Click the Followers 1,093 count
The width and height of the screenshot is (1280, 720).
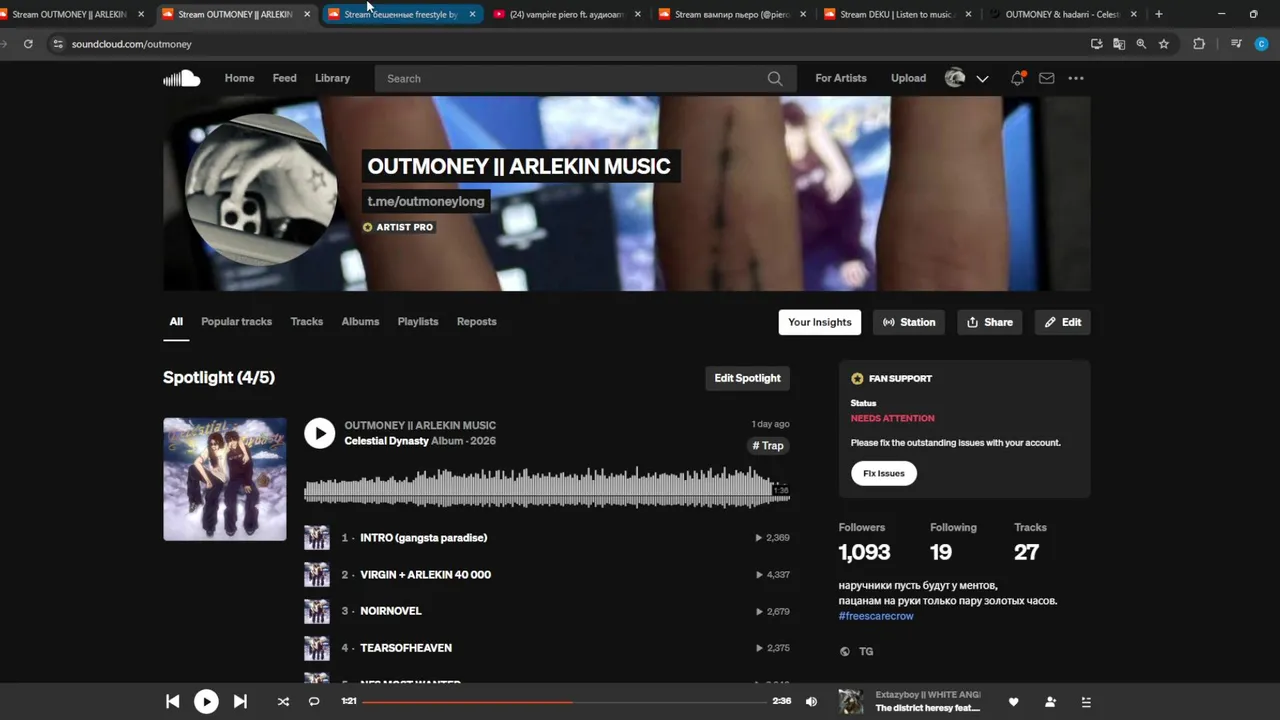pos(864,552)
